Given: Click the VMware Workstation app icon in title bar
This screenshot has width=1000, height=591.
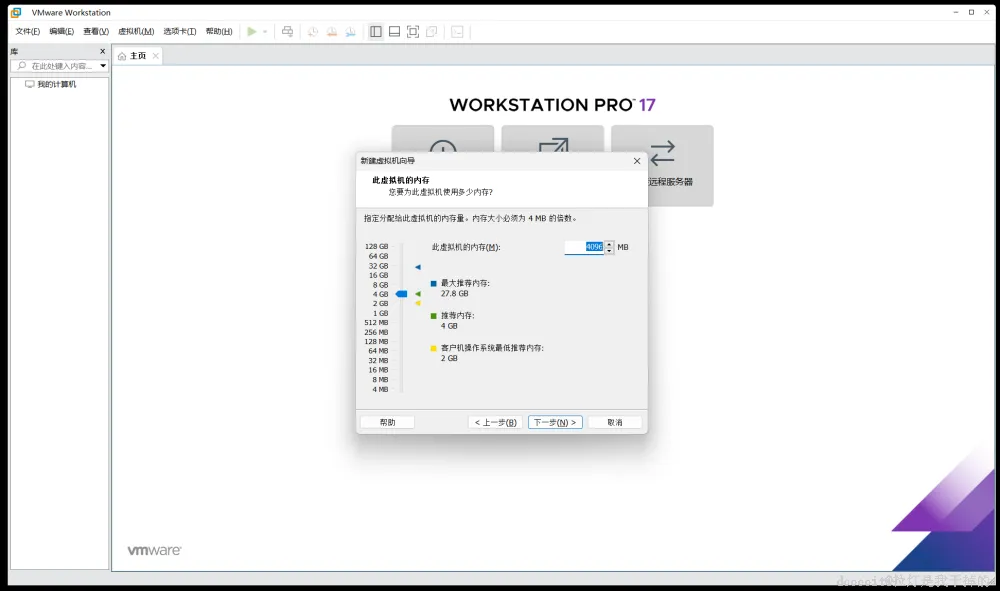Looking at the screenshot, I should [x=16, y=12].
